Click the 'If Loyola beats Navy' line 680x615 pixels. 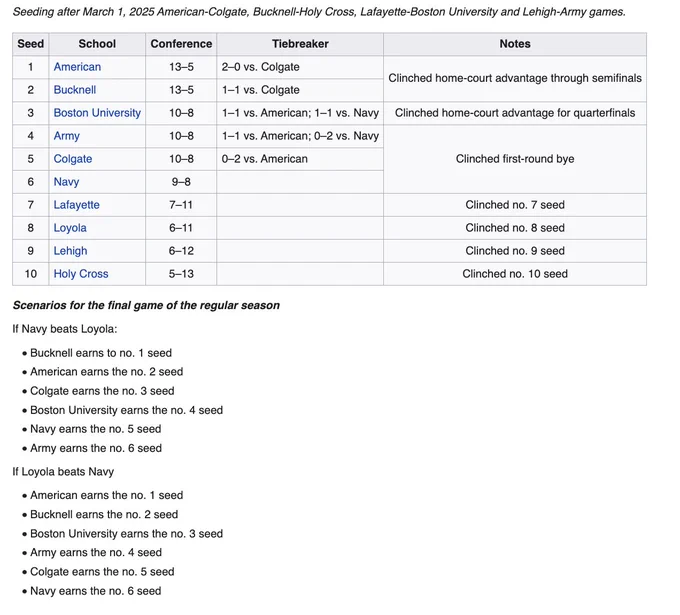tap(63, 471)
